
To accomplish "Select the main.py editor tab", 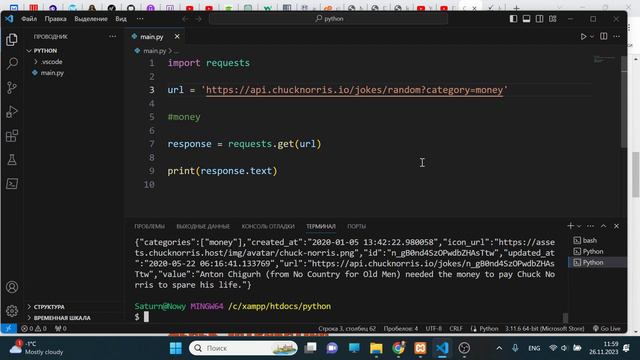I will (156, 37).
